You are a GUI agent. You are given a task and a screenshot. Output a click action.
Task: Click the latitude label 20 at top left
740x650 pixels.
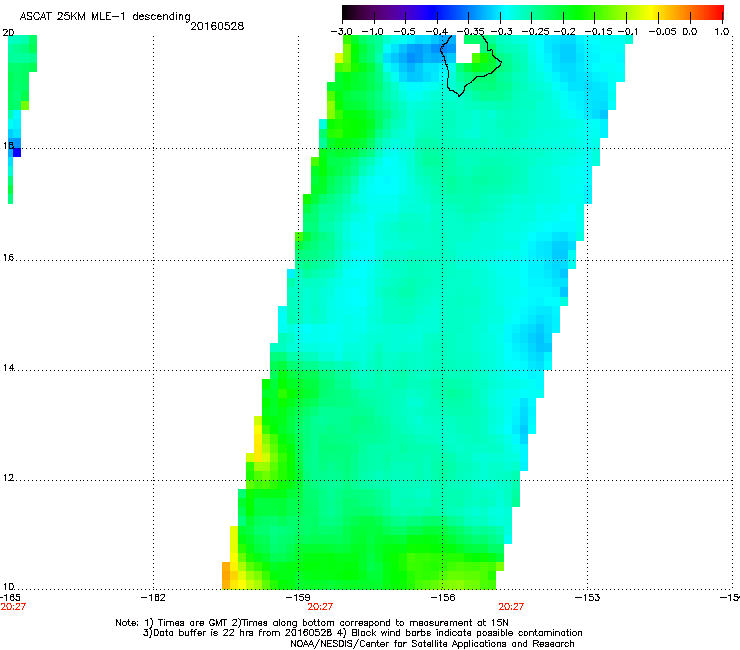[x=8, y=33]
